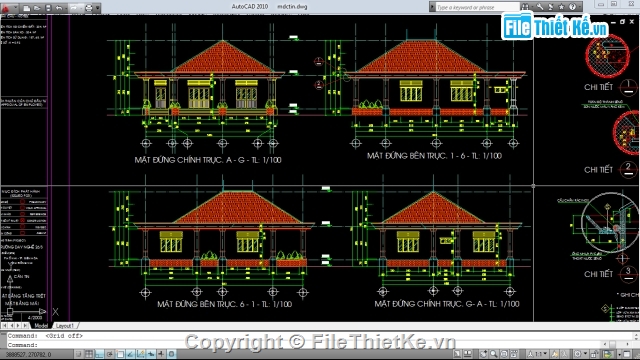640x360 pixels.
Task: Open Quick View Layouts in status bar
Action: (468, 354)
